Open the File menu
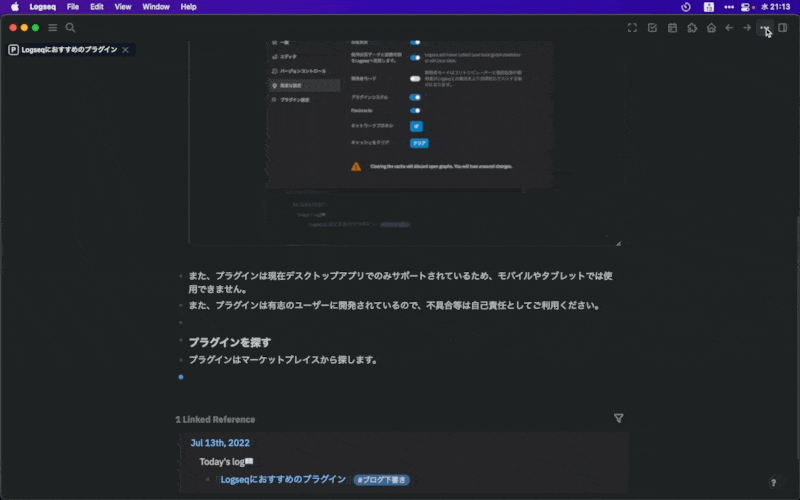 [x=73, y=7]
